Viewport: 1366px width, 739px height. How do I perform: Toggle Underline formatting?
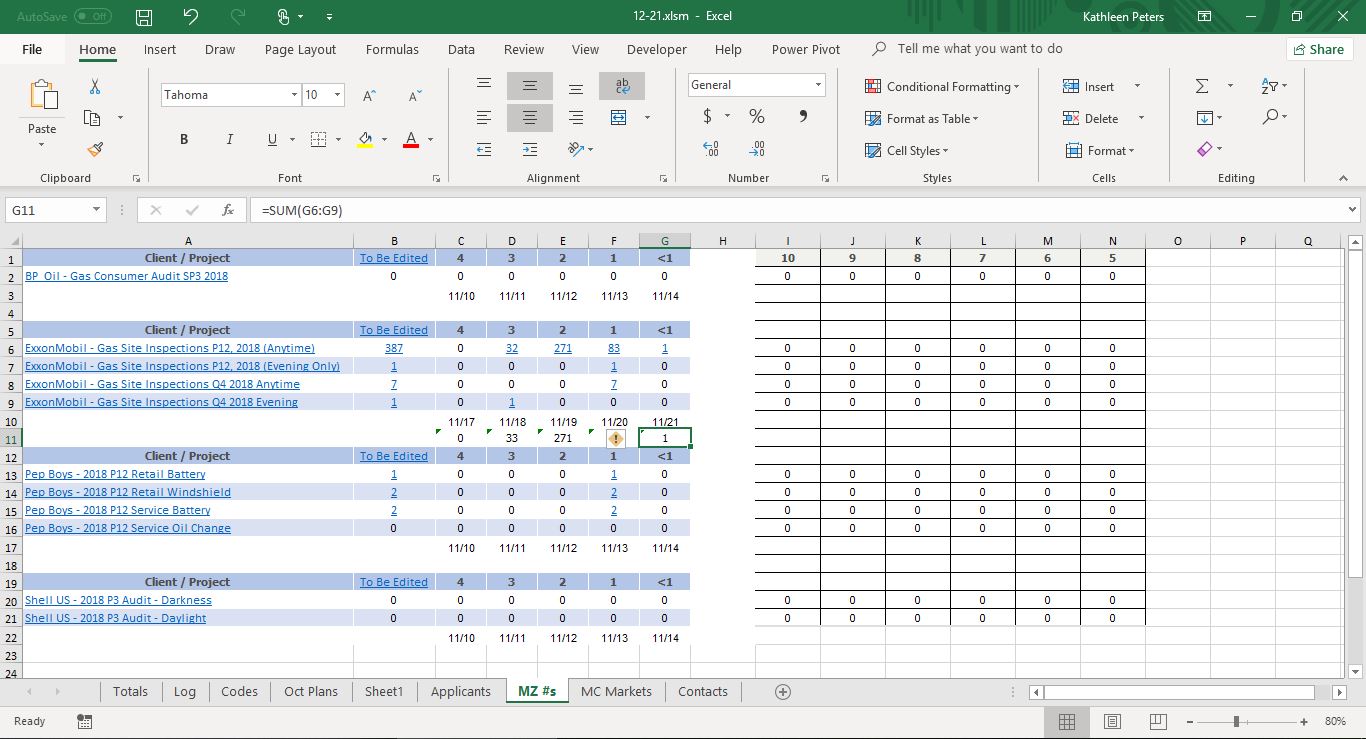tap(273, 140)
